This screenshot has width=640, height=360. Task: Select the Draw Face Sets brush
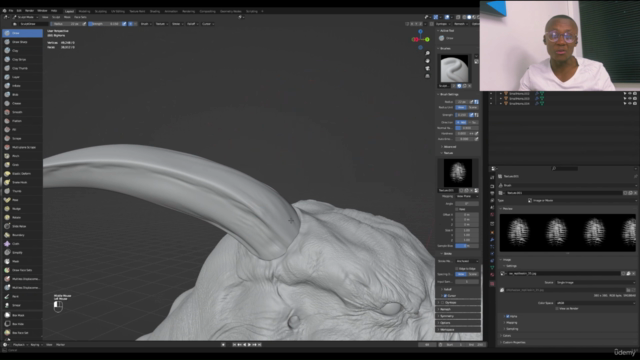22,270
